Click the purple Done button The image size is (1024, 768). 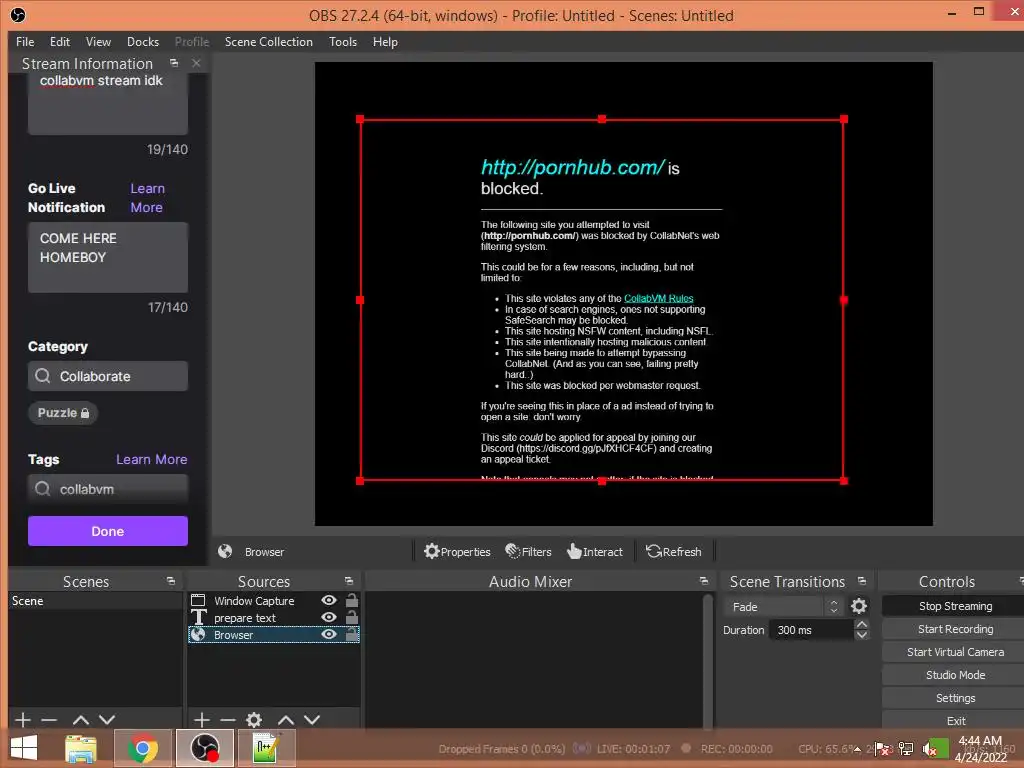point(108,531)
